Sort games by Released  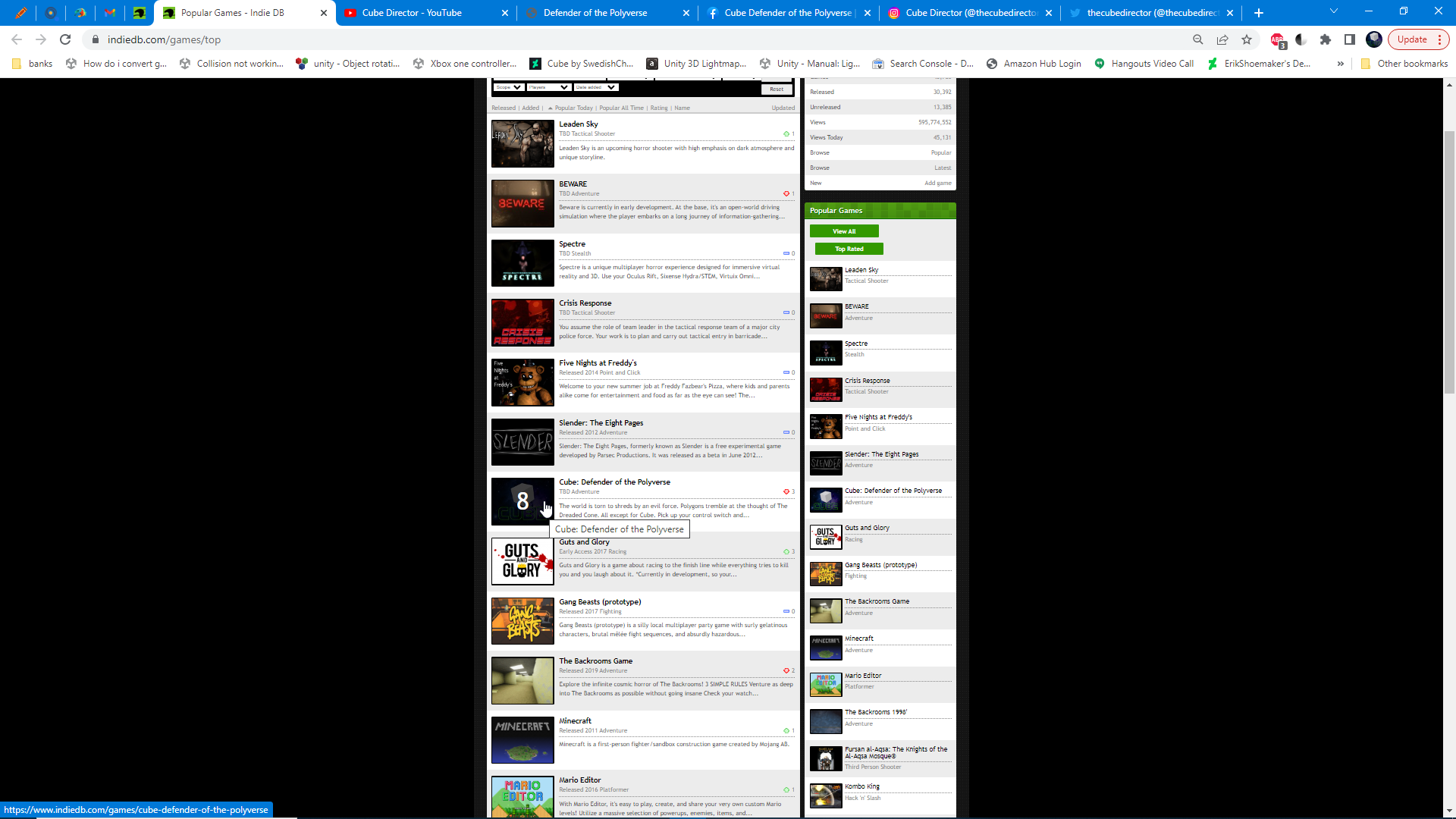(x=504, y=108)
